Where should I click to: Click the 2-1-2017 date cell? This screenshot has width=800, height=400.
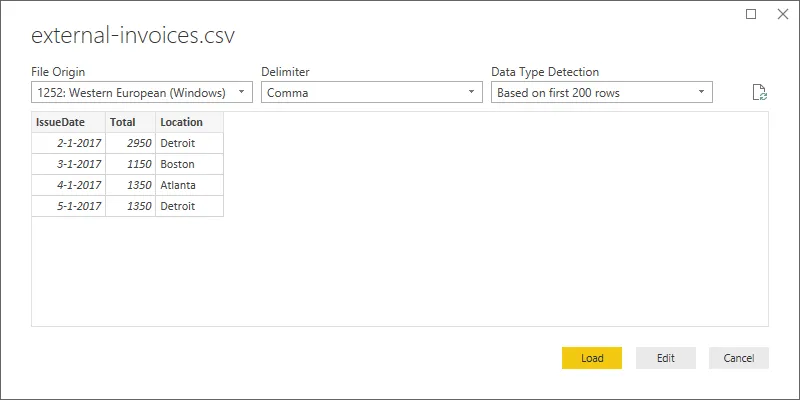(68, 143)
